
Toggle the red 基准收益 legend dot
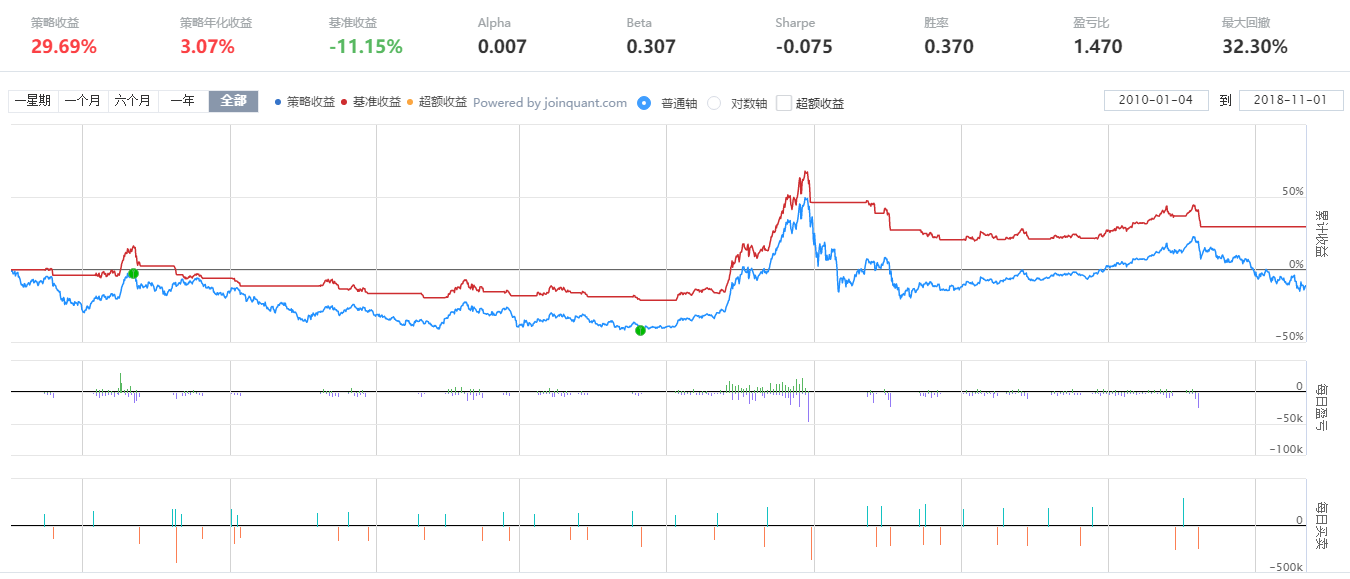(x=344, y=102)
